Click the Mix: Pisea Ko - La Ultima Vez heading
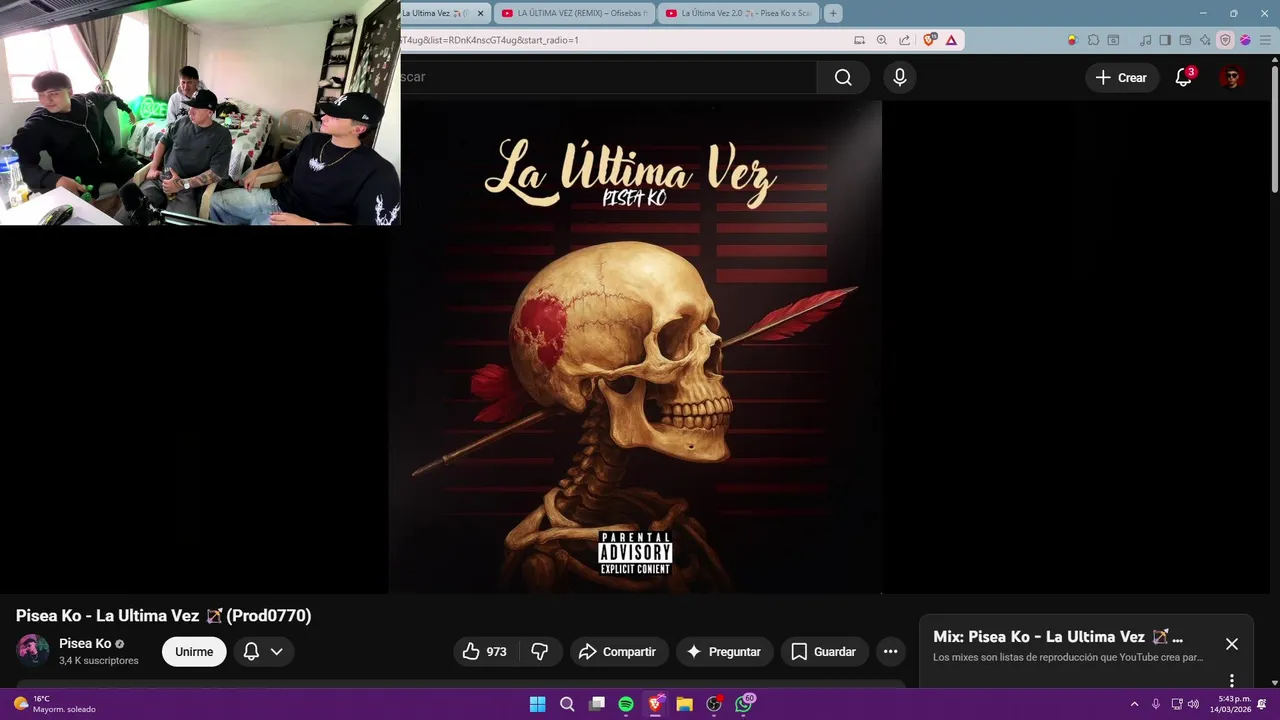The image size is (1280, 720). point(1058,636)
